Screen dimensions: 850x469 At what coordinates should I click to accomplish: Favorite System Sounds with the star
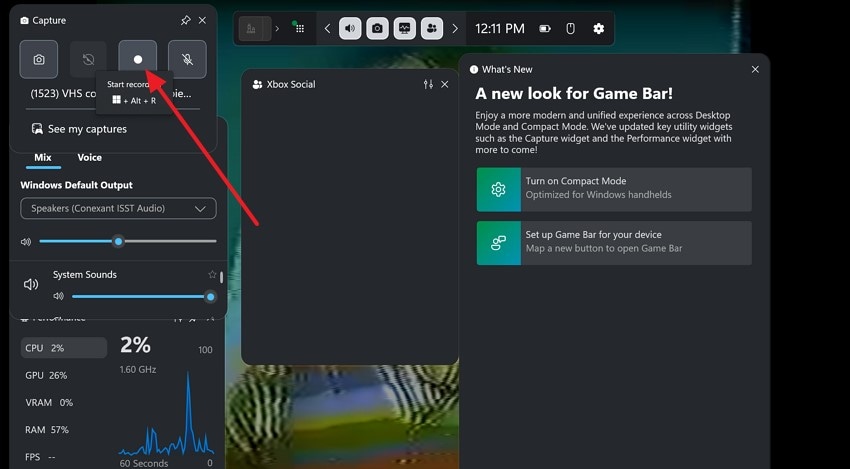(x=212, y=275)
